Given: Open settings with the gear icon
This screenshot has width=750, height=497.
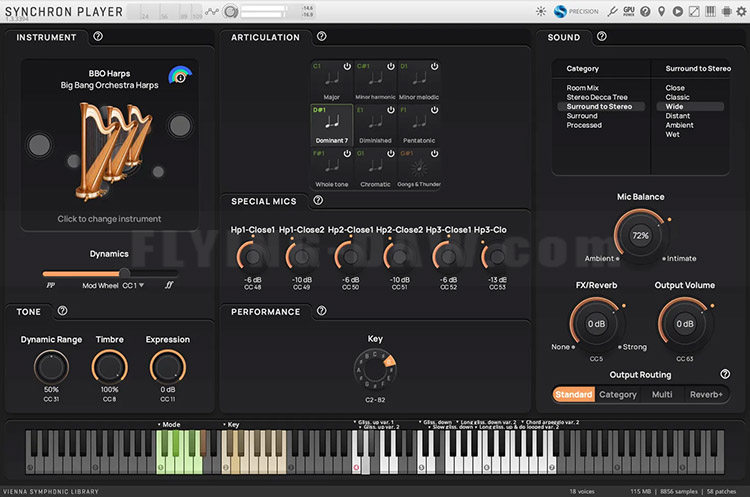Looking at the screenshot, I should point(741,11).
